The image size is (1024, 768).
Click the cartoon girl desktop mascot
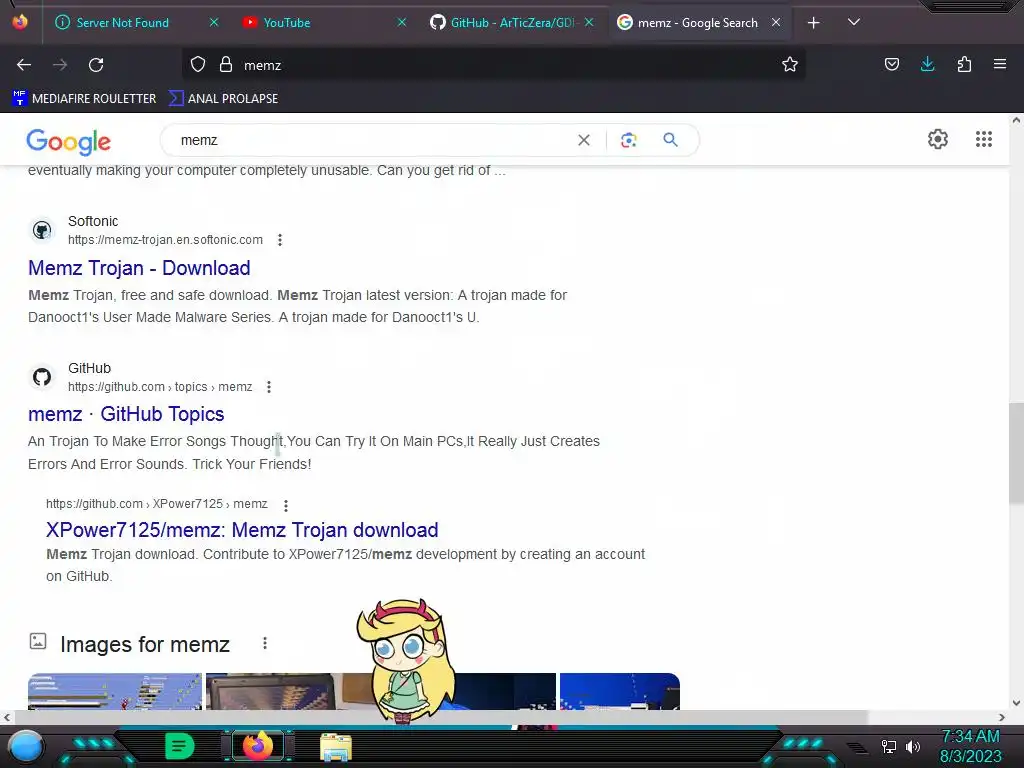405,660
